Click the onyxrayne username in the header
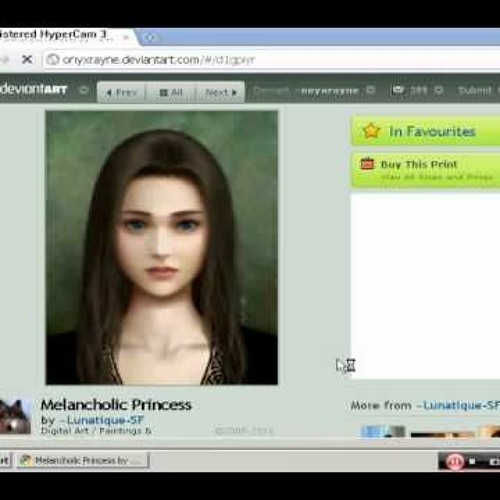The image size is (500, 500). 329,90
